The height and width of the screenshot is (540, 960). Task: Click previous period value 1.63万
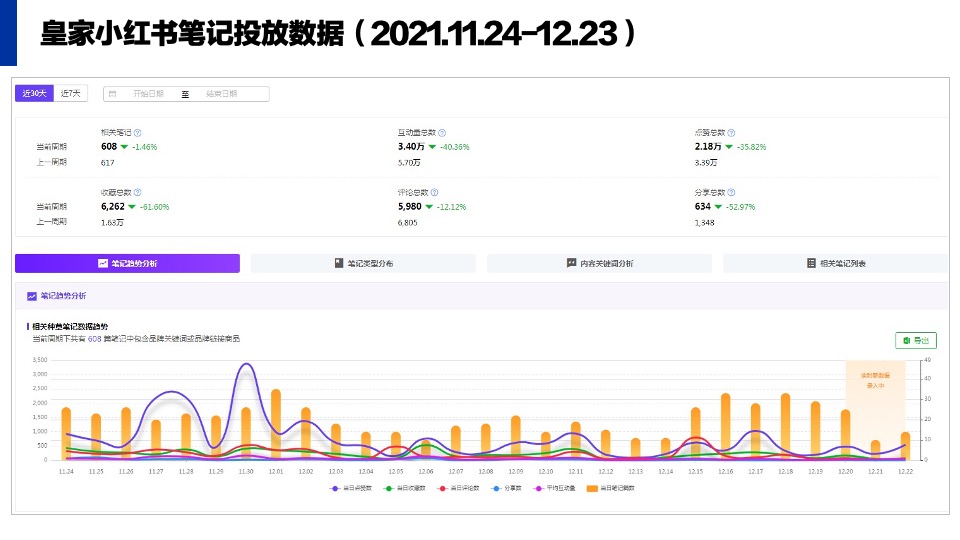[112, 223]
